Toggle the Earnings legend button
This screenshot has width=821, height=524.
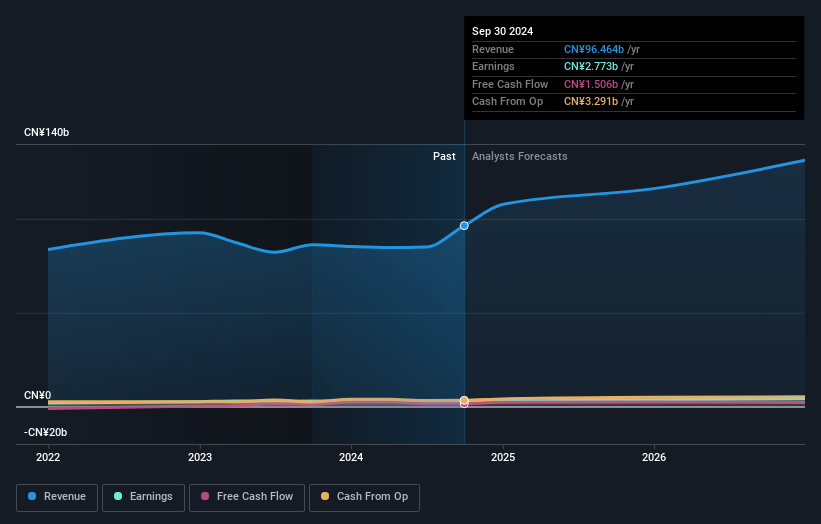[x=143, y=497]
